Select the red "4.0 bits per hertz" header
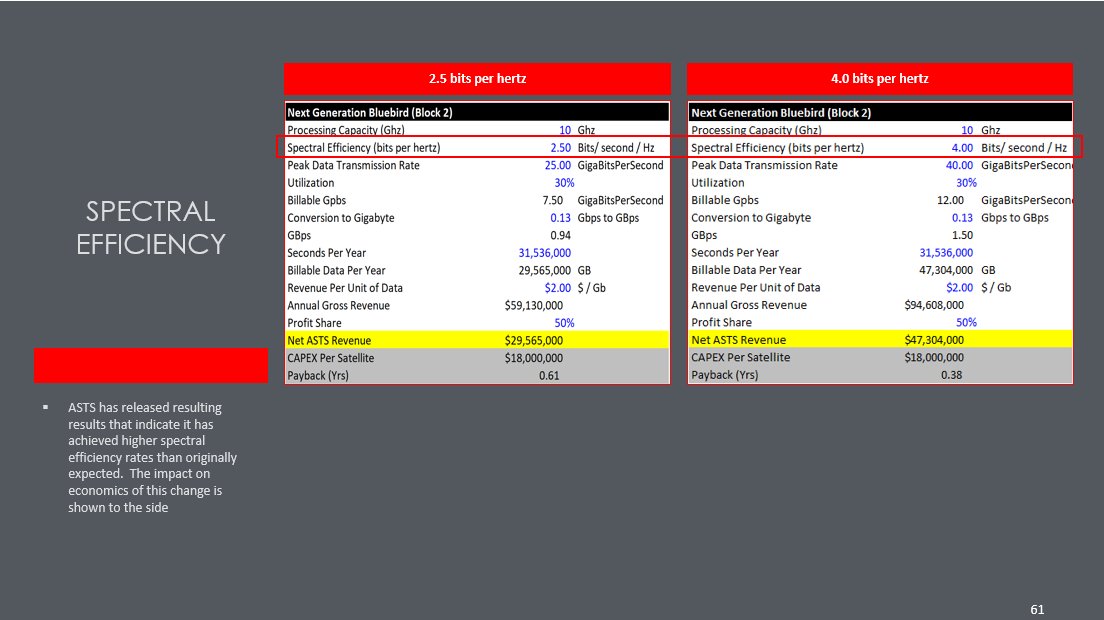 pos(879,79)
